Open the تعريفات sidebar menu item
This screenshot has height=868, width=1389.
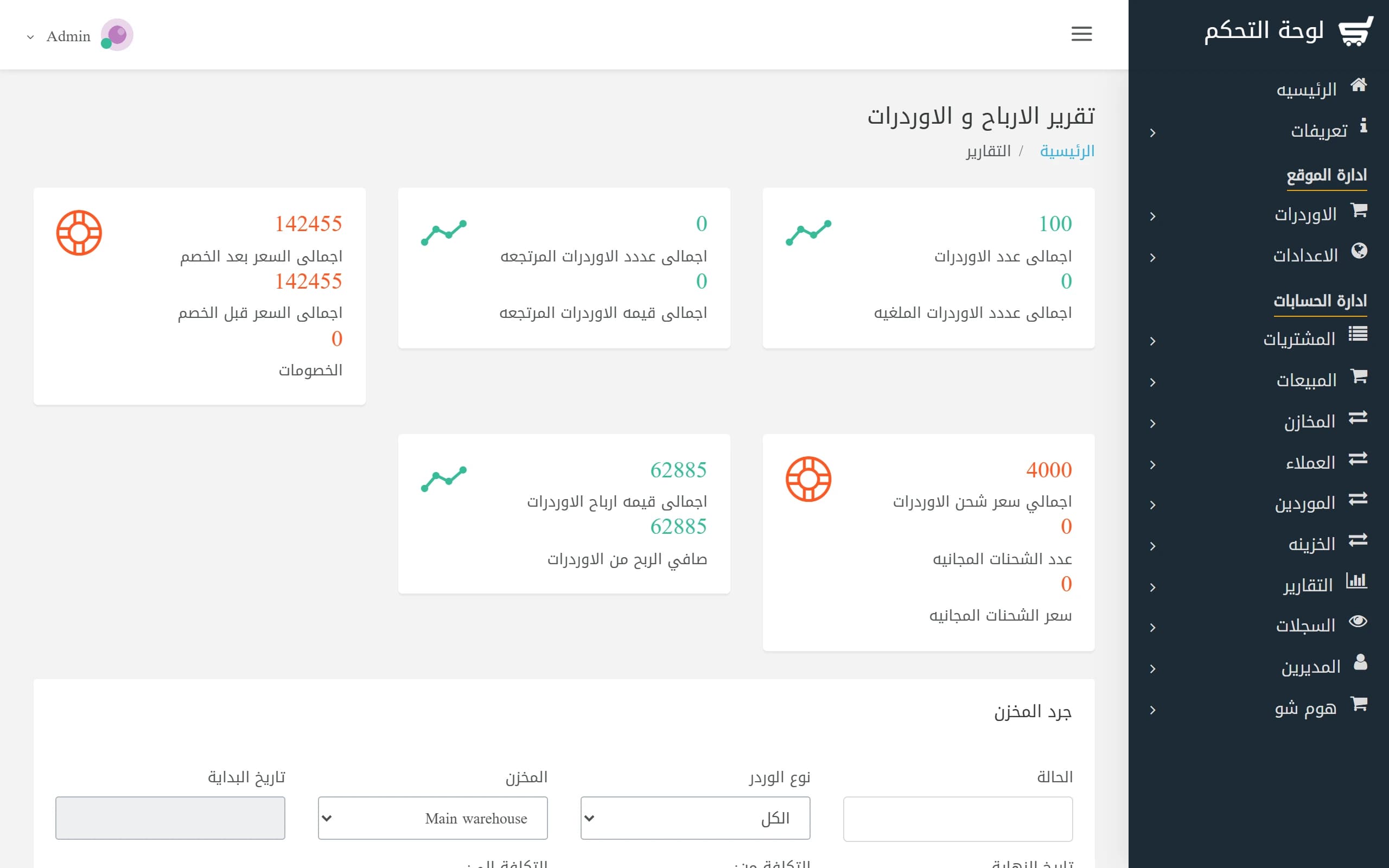click(1259, 130)
